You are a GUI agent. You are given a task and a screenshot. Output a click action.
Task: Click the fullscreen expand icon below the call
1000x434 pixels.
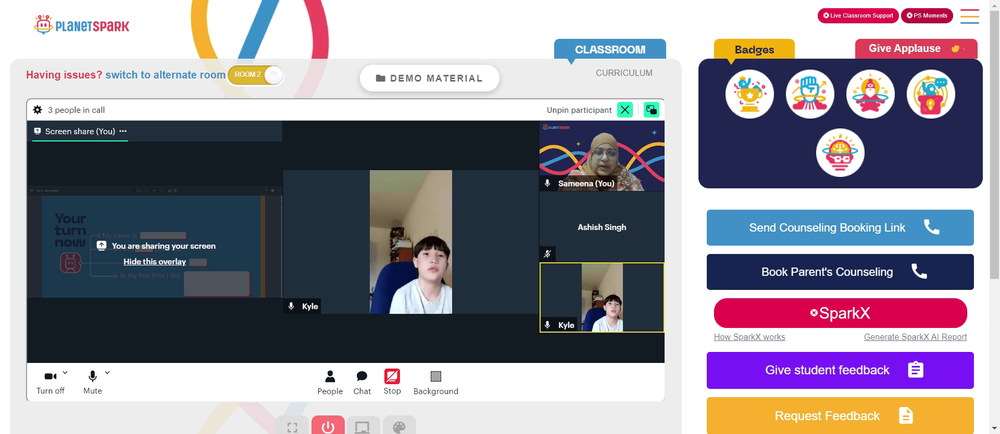tap(292, 426)
